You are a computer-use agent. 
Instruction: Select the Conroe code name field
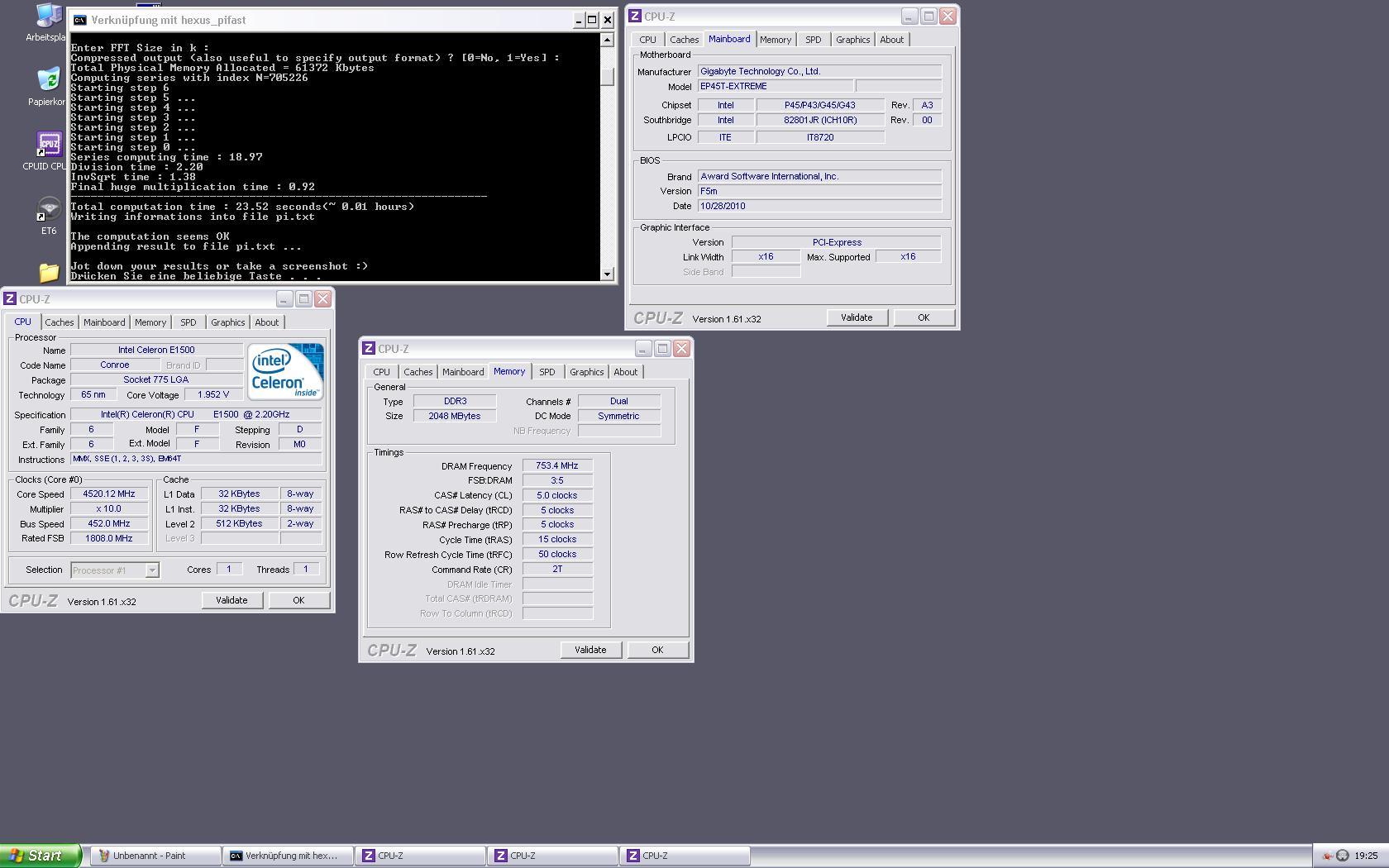click(115, 365)
